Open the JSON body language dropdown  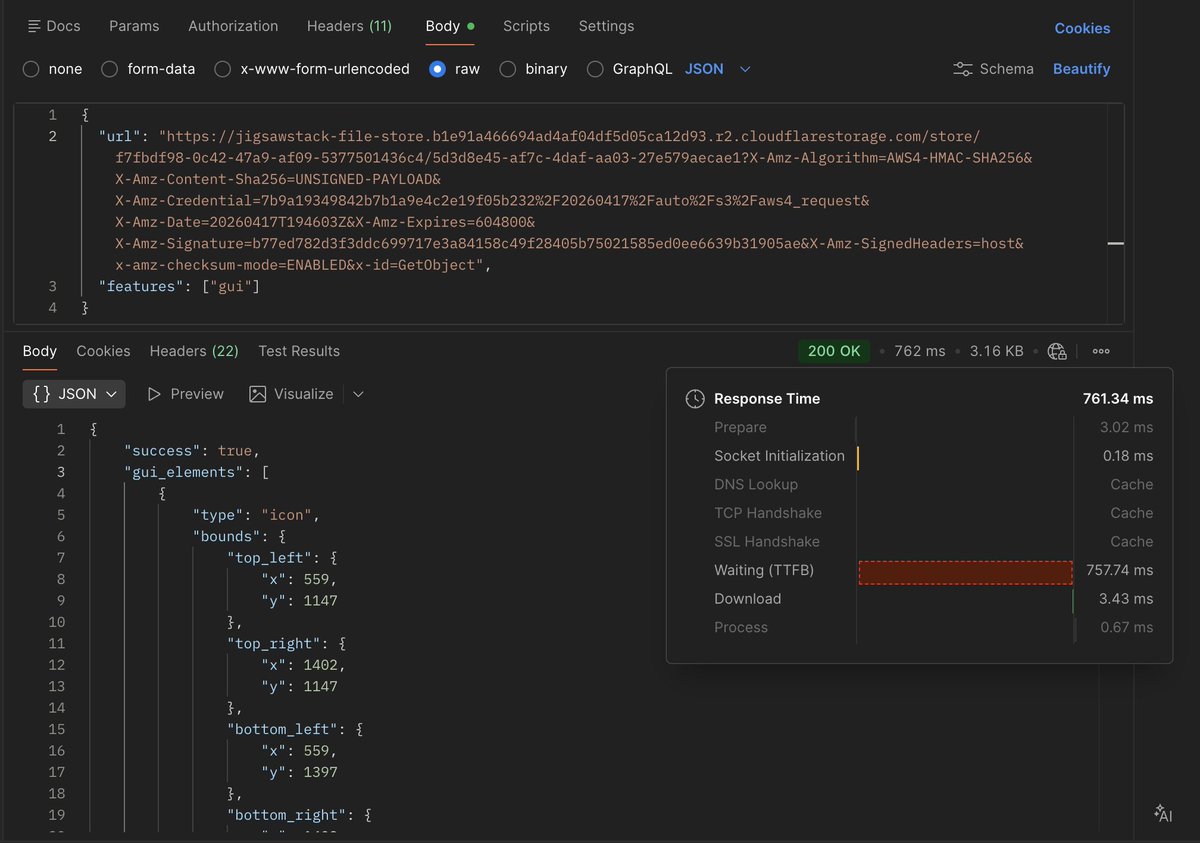(718, 69)
